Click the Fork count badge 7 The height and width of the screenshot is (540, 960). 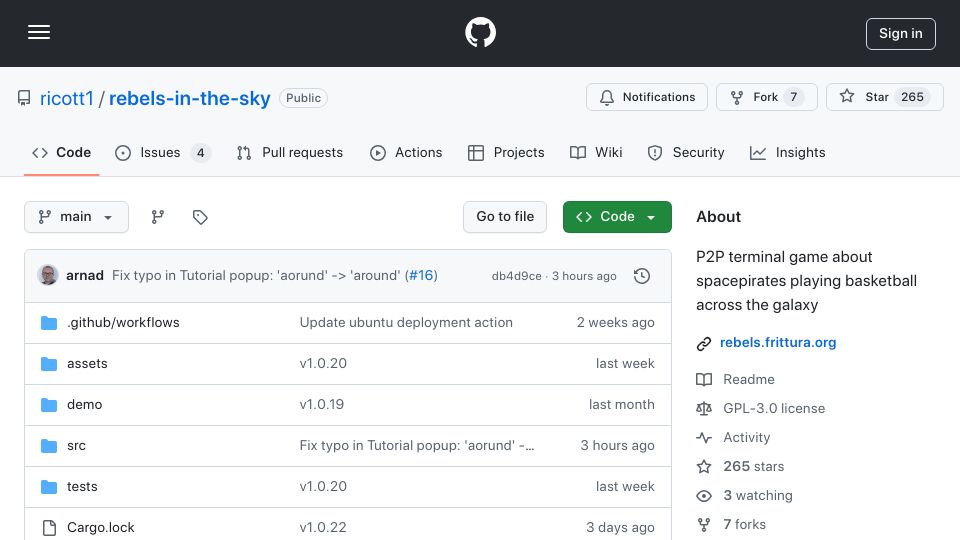pyautogui.click(x=793, y=97)
